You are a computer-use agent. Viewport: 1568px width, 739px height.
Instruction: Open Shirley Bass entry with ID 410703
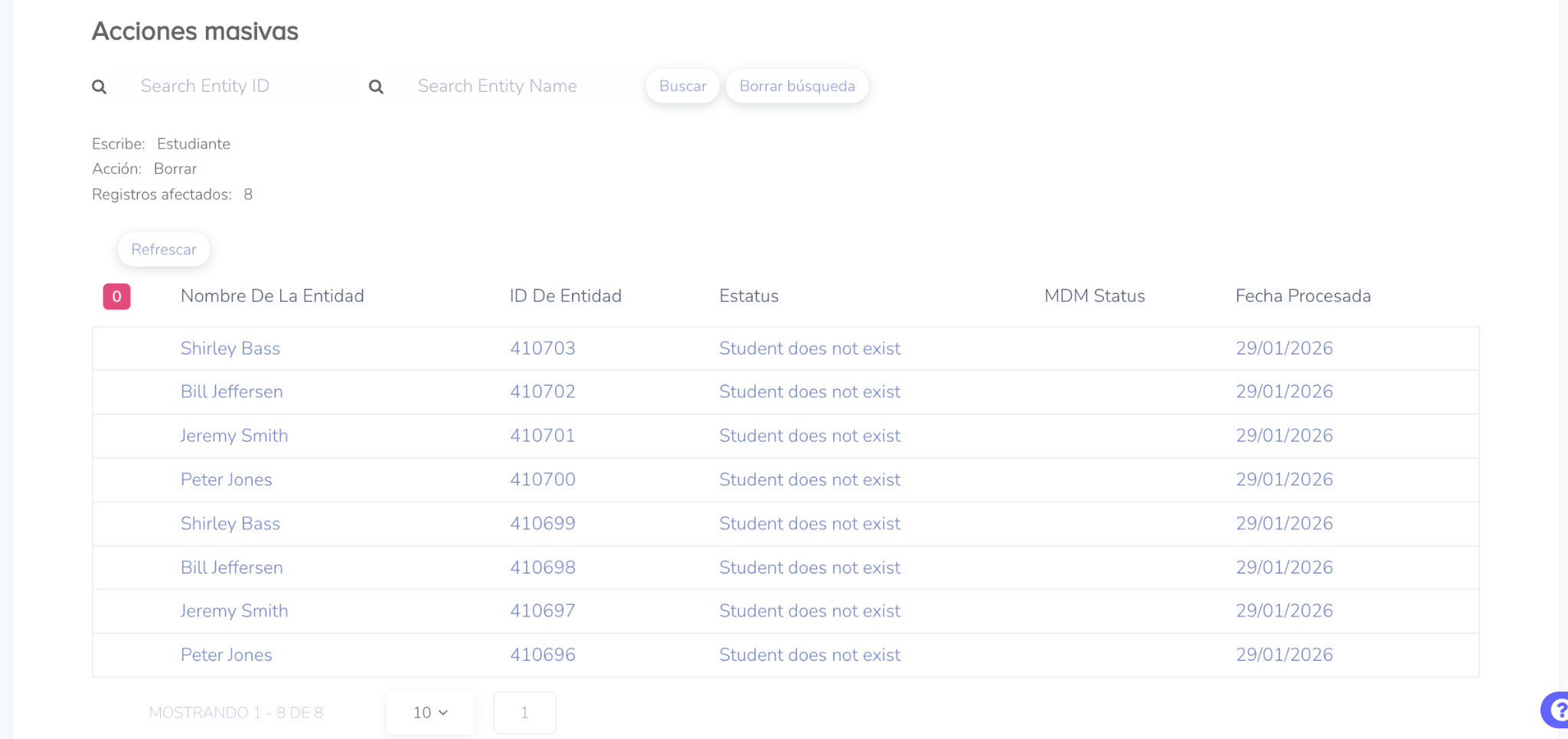(x=230, y=348)
